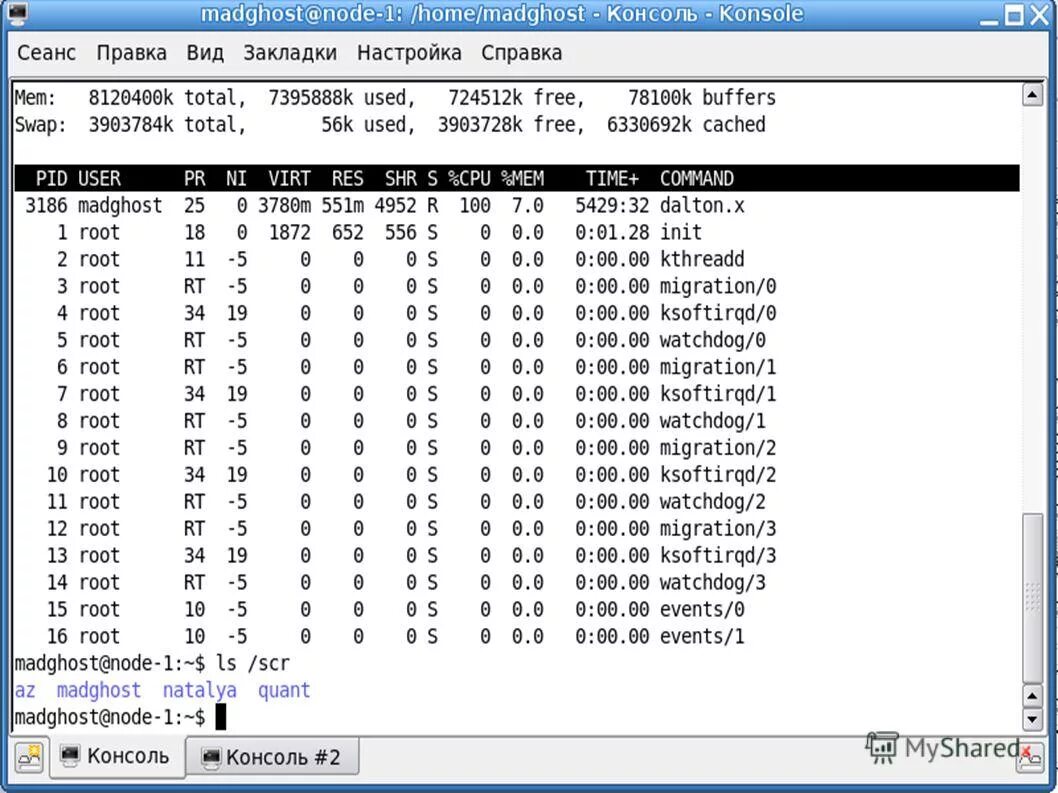Click the scrollbar down arrow at bottom right
Viewport: 1058px width, 793px height.
(1033, 717)
